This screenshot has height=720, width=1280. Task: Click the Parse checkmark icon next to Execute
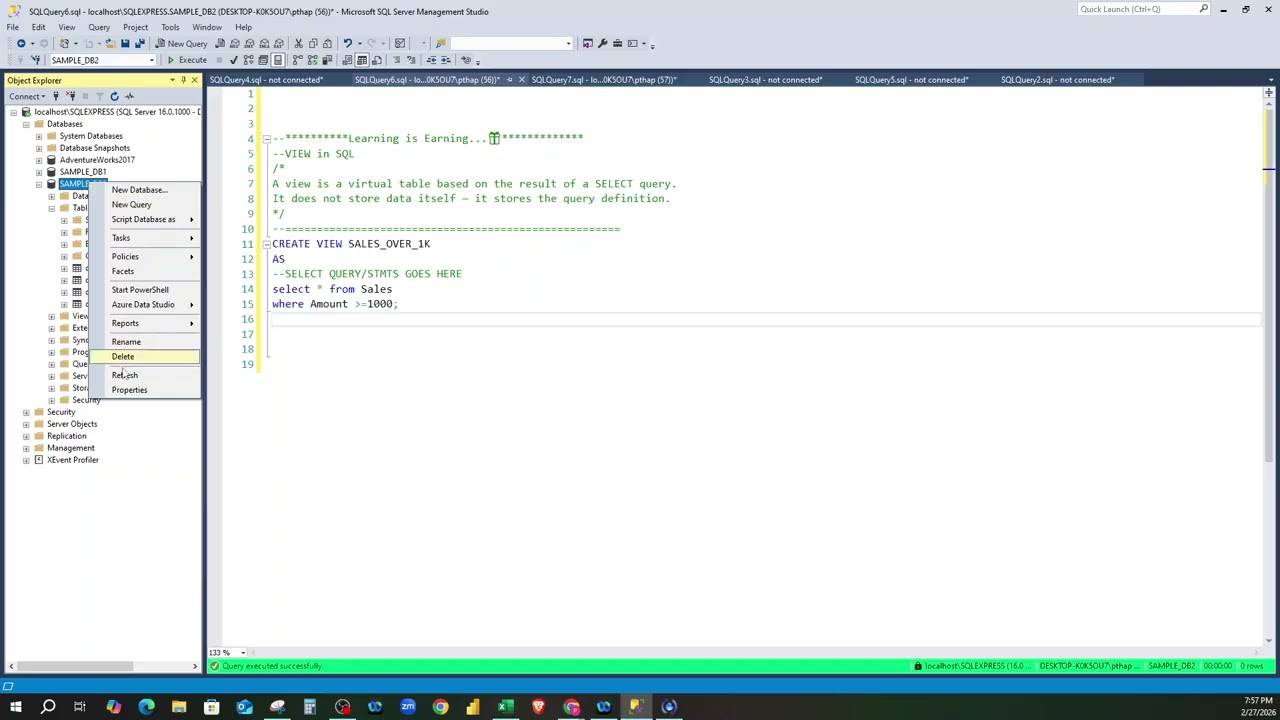234,60
